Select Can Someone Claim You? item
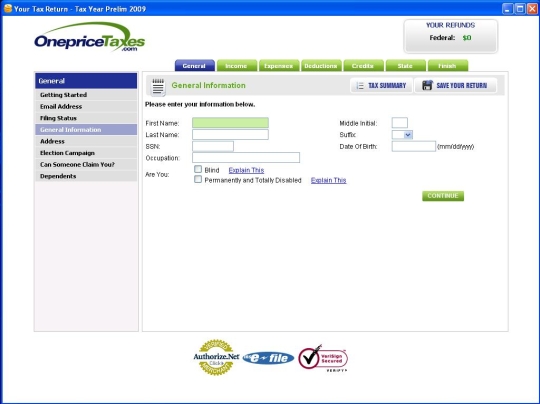The width and height of the screenshot is (540, 404). tap(86, 165)
